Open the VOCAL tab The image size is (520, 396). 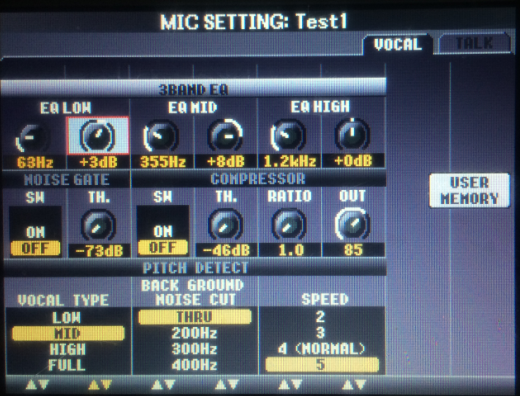coord(398,44)
